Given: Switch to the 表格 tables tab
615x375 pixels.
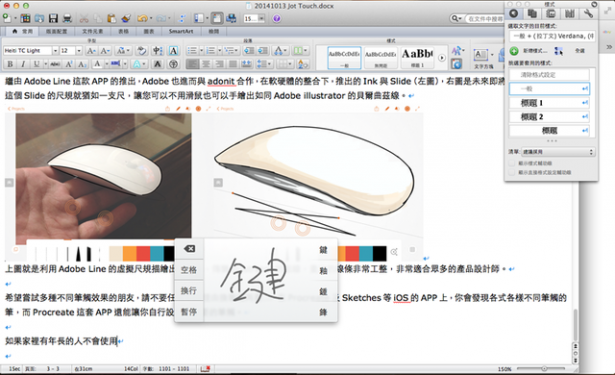Looking at the screenshot, I should (123, 31).
